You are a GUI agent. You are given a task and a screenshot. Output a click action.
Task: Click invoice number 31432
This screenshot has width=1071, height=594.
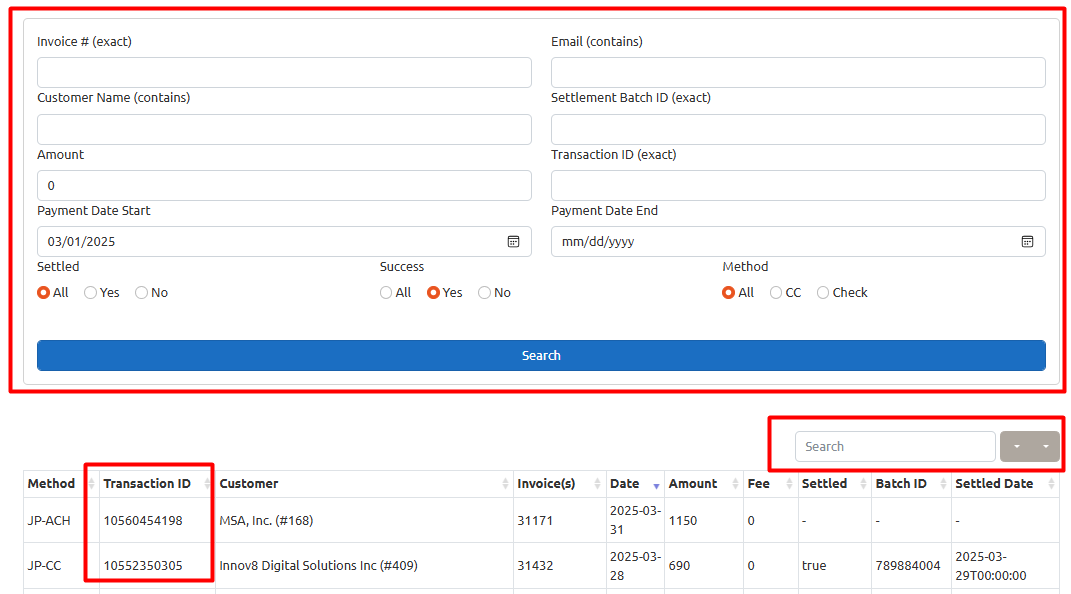pos(535,566)
